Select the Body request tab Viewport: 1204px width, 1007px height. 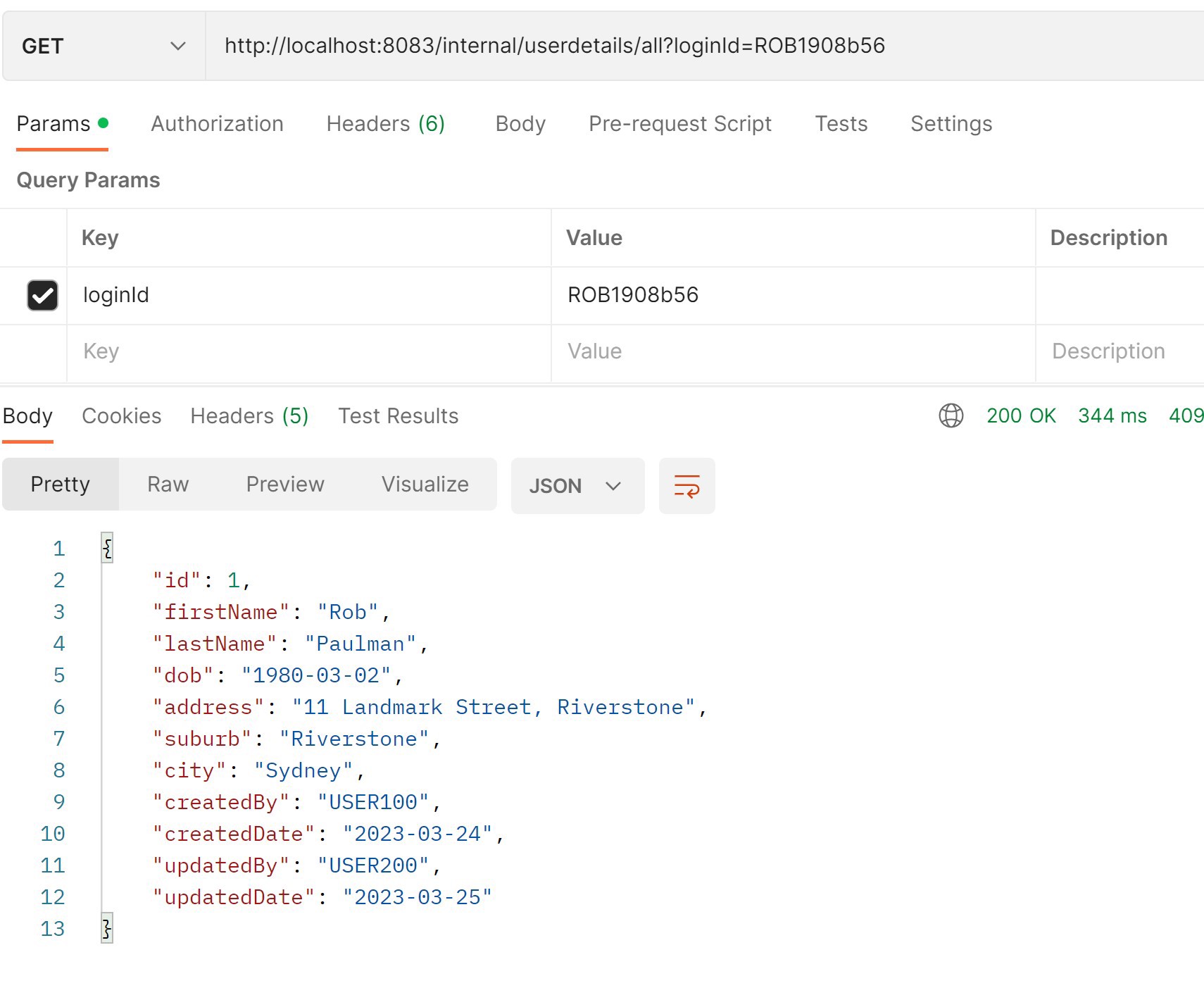520,123
